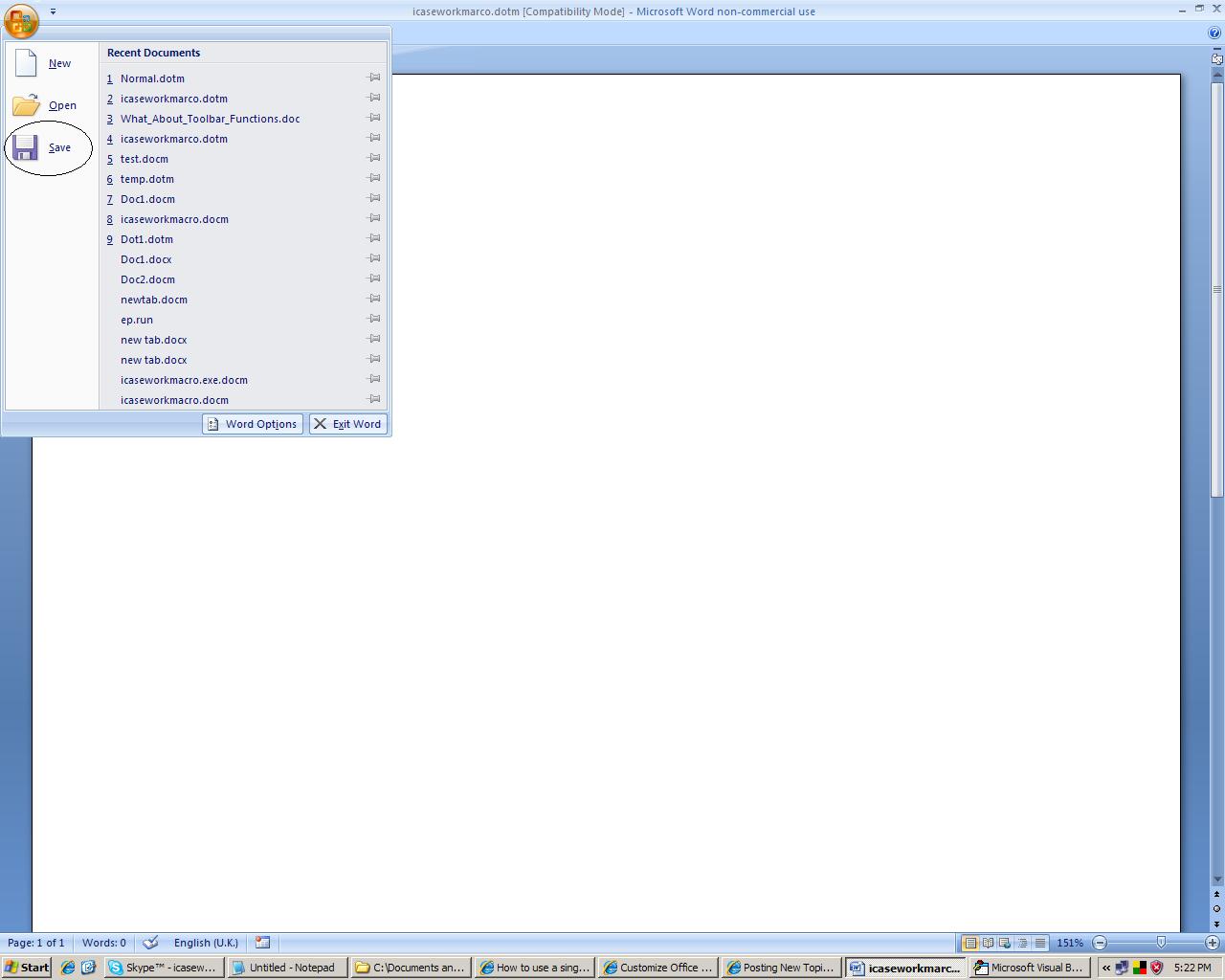The height and width of the screenshot is (980, 1225).
Task: Click the macro recording status bar icon
Action: tap(262, 943)
